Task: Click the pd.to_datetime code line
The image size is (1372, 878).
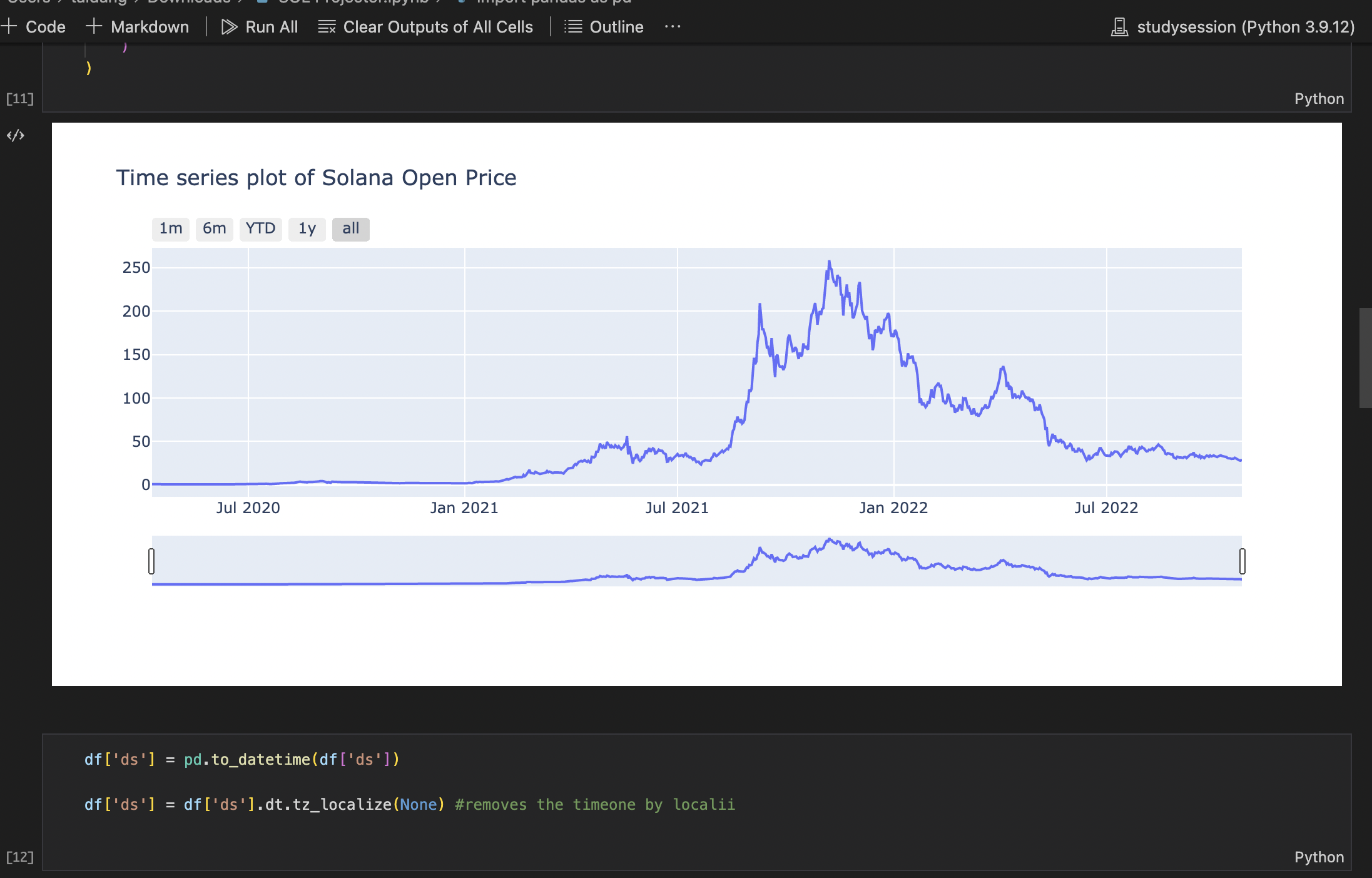Action: point(242,760)
